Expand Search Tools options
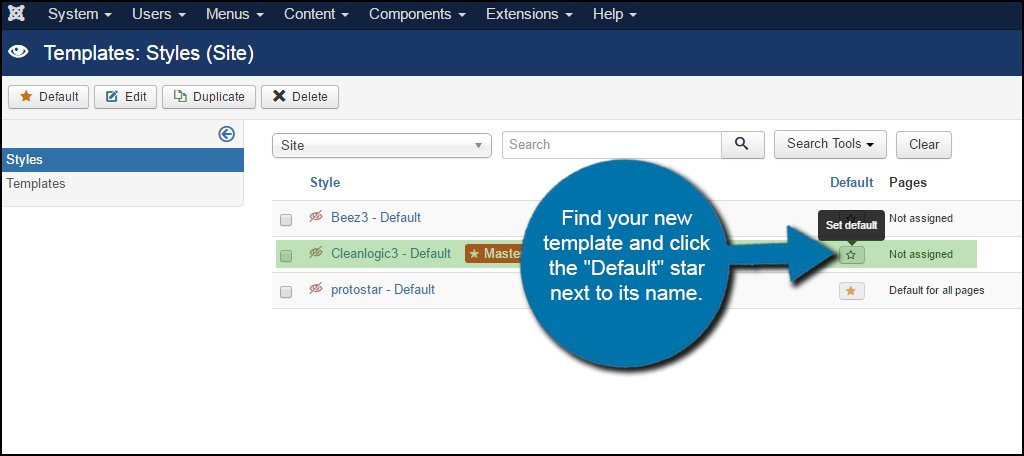Viewport: 1024px width, 456px height. [830, 144]
